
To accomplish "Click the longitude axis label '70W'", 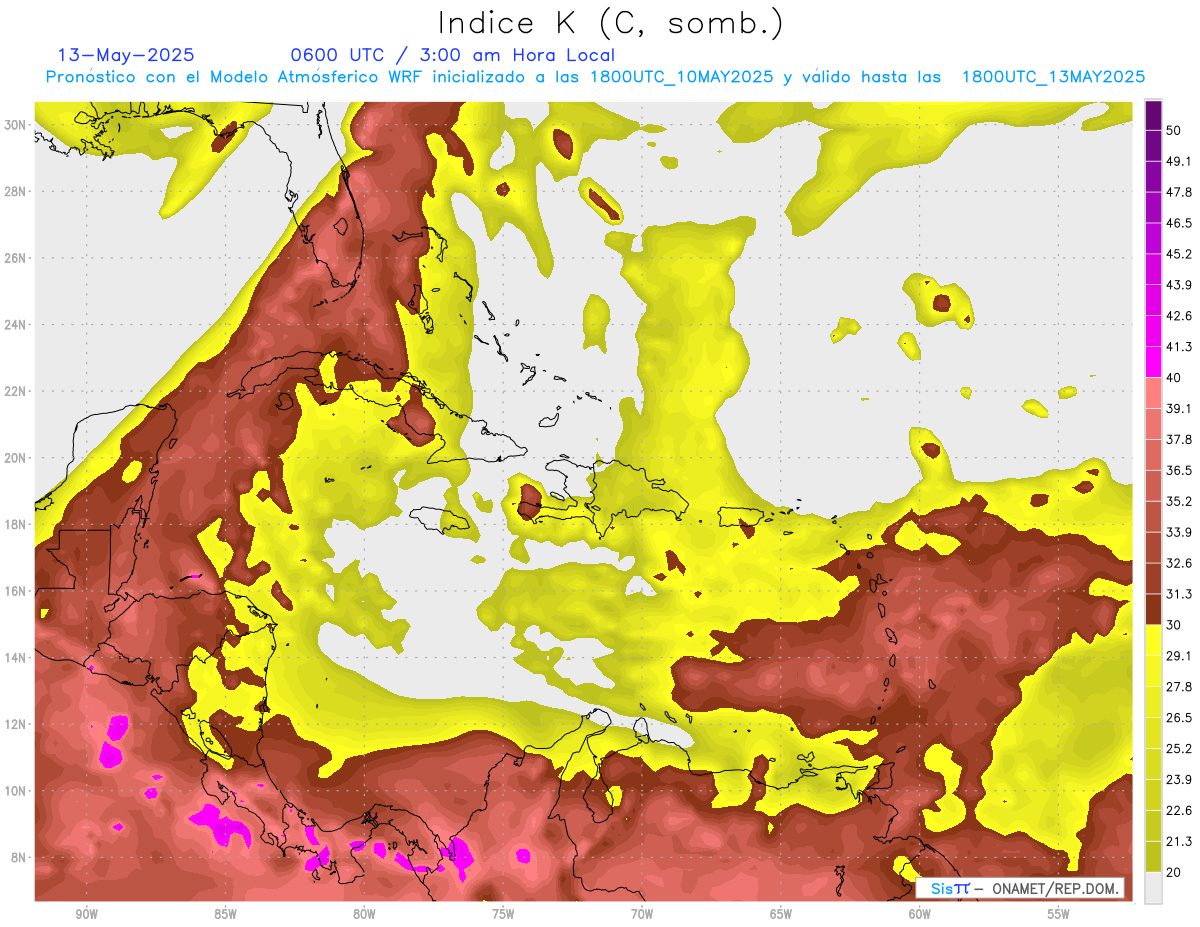I will click(x=642, y=915).
